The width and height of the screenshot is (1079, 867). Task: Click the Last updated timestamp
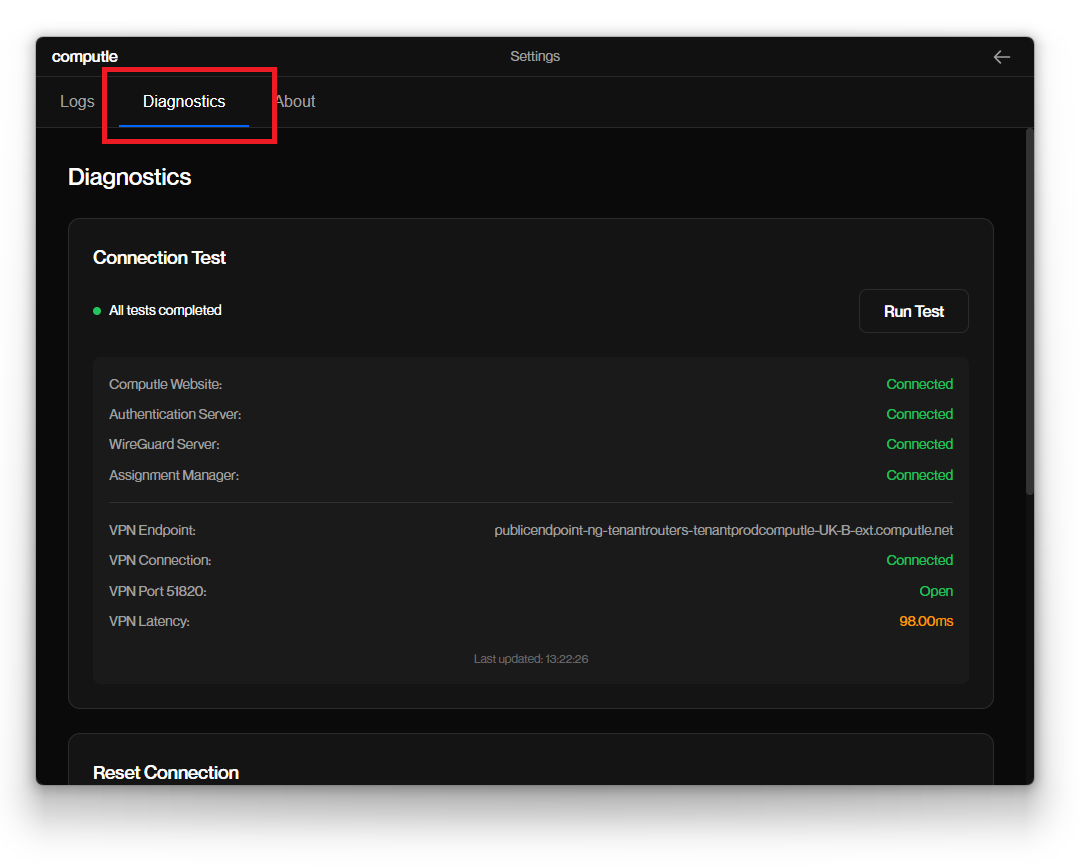530,659
